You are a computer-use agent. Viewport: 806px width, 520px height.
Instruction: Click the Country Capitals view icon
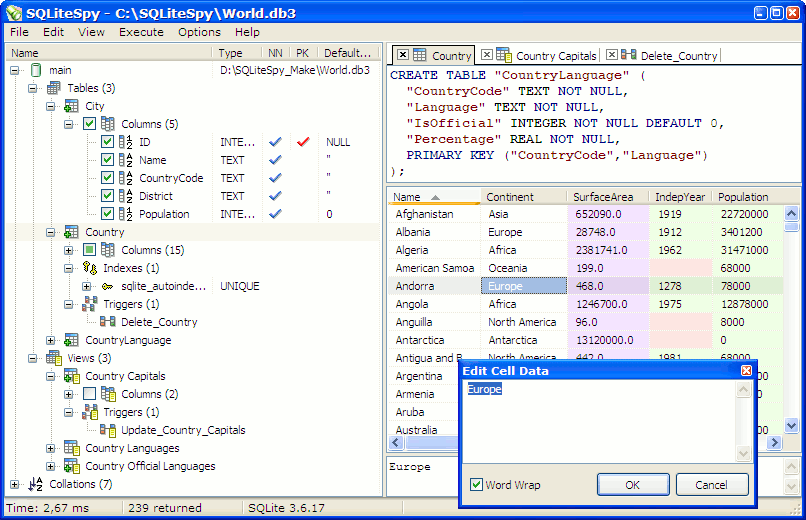tap(72, 376)
